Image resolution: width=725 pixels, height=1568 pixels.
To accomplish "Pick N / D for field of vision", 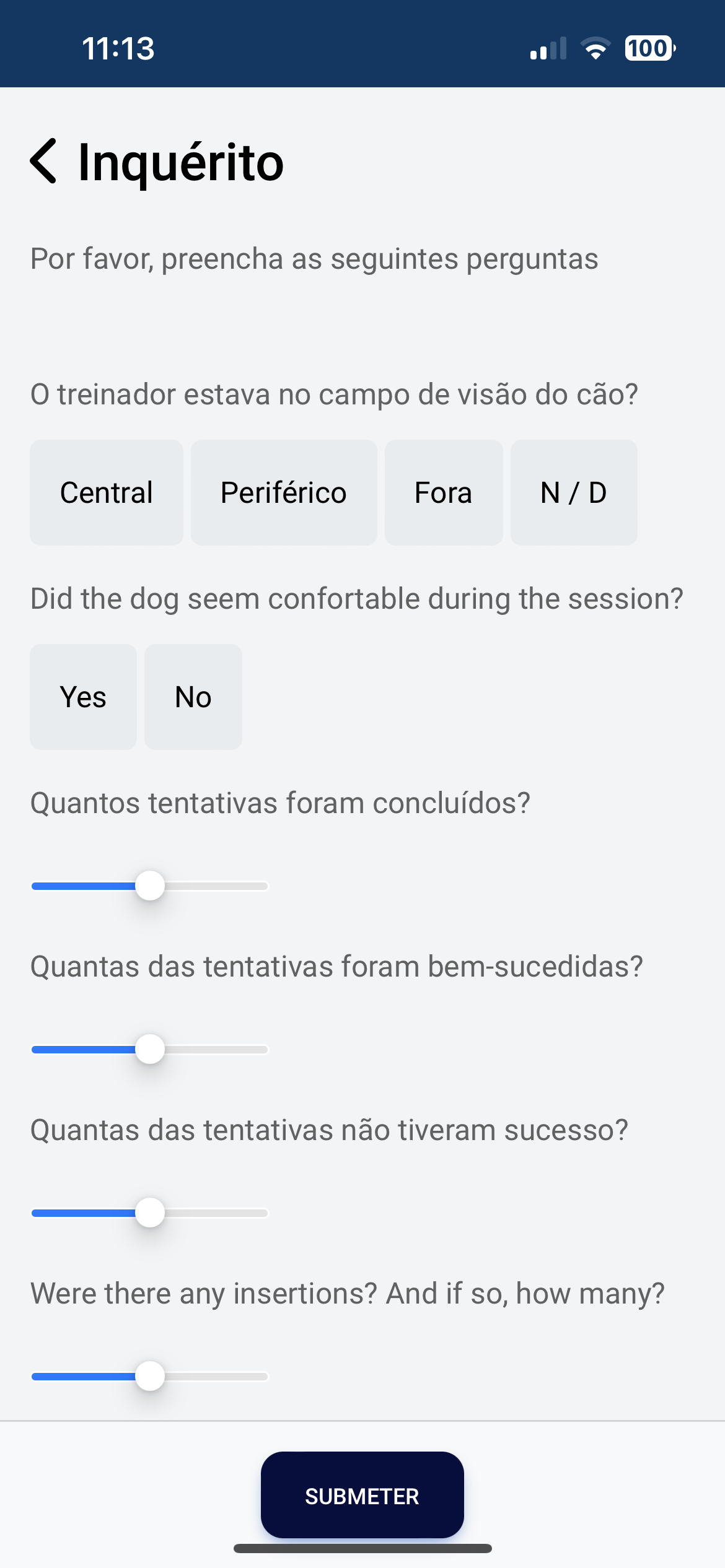I will pos(574,493).
